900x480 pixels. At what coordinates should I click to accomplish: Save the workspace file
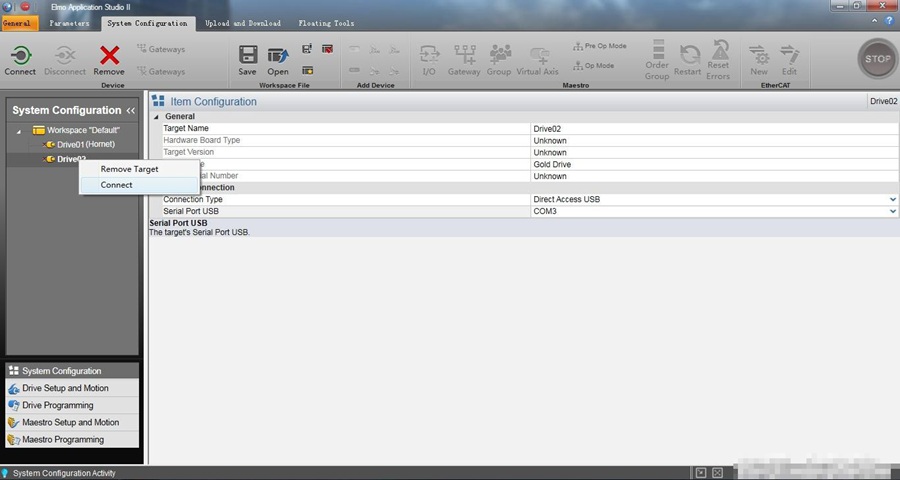[248, 54]
